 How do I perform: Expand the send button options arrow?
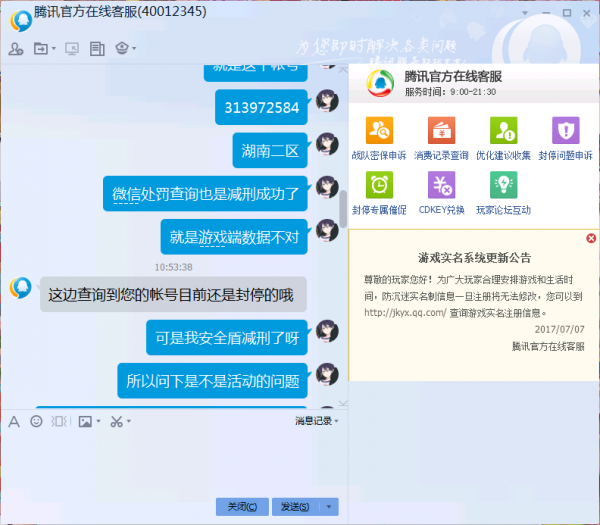pyautogui.click(x=329, y=507)
